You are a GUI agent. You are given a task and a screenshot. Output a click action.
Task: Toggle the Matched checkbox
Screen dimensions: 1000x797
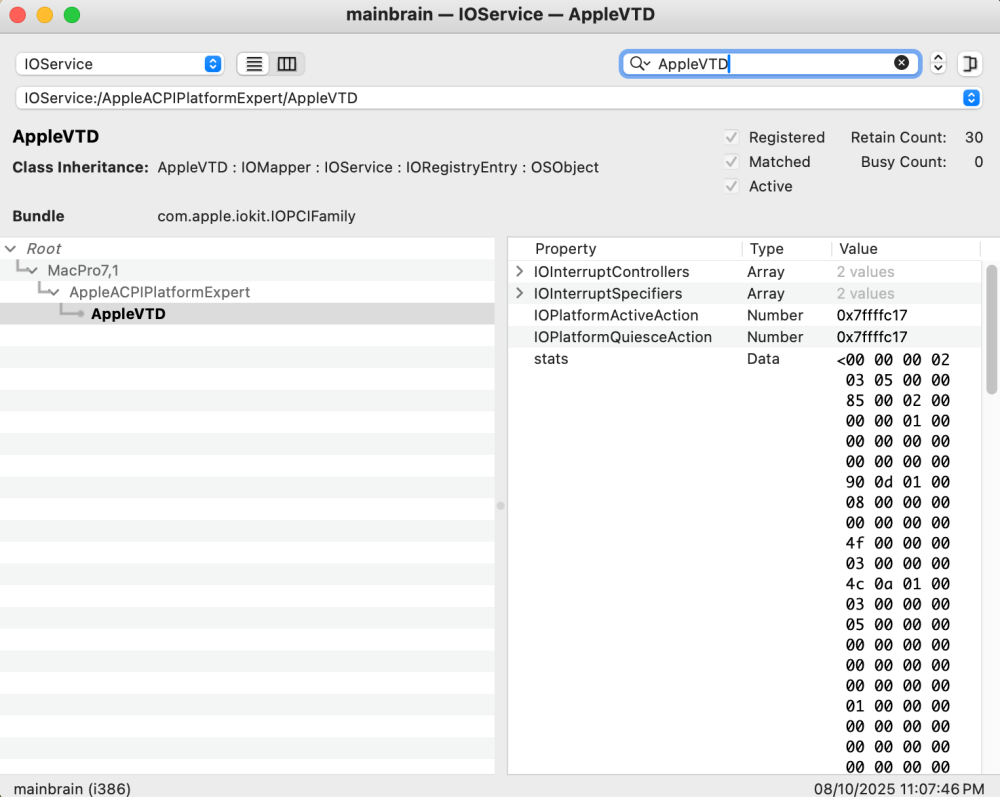click(x=732, y=162)
